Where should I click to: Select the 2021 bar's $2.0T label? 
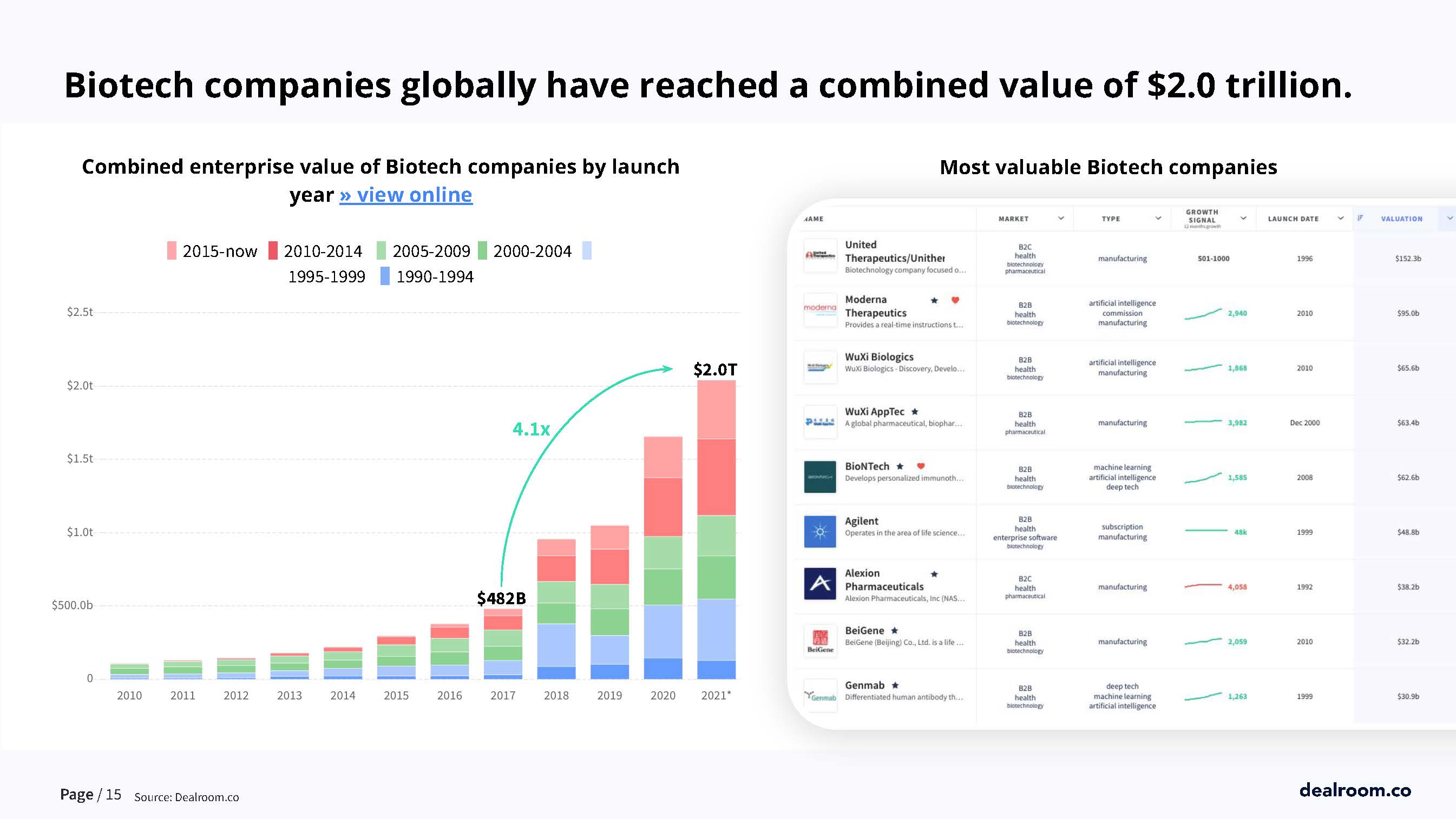coord(715,369)
